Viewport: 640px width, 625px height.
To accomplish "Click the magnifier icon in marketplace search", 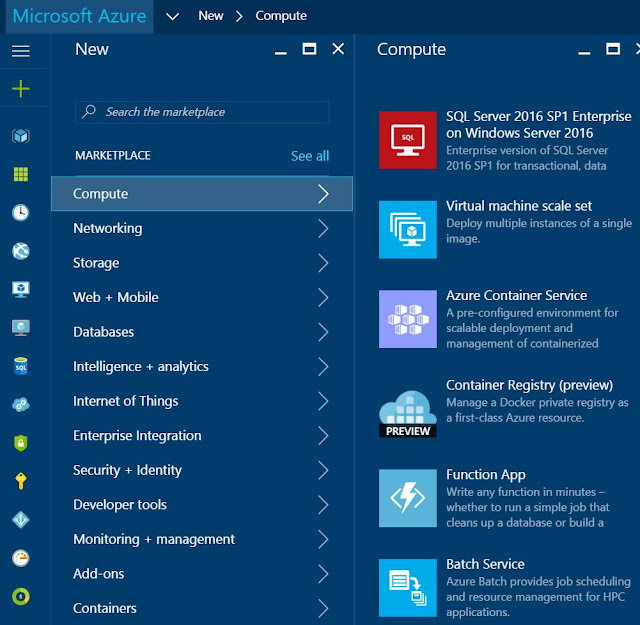I will 89,111.
